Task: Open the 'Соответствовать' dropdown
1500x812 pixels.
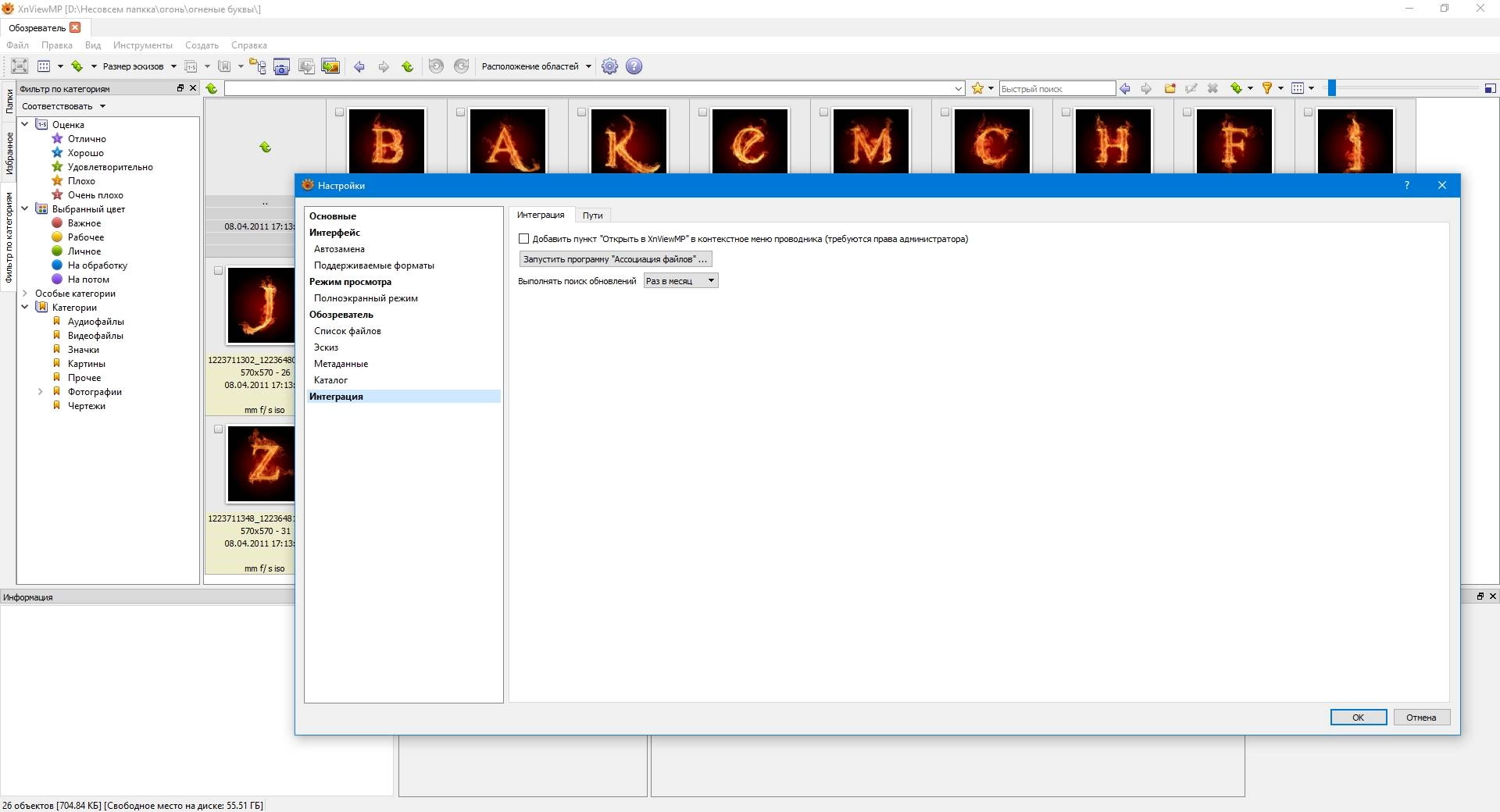Action: 63,106
